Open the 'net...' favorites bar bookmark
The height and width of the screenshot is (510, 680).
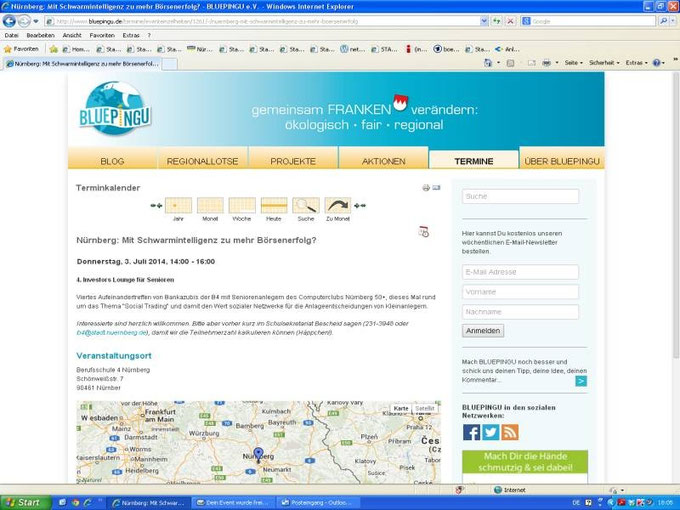[x=353, y=49]
